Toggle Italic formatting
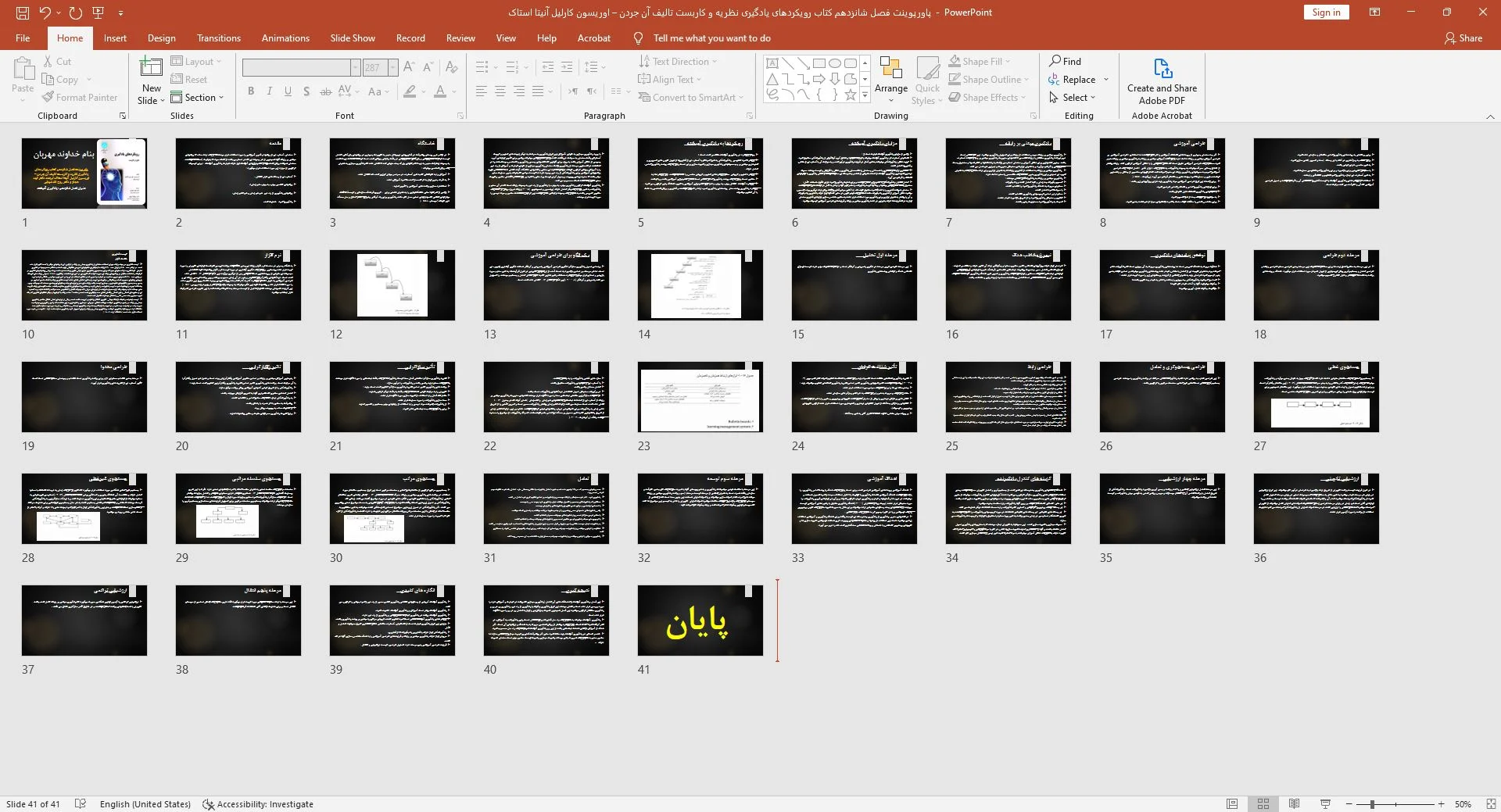 point(270,91)
